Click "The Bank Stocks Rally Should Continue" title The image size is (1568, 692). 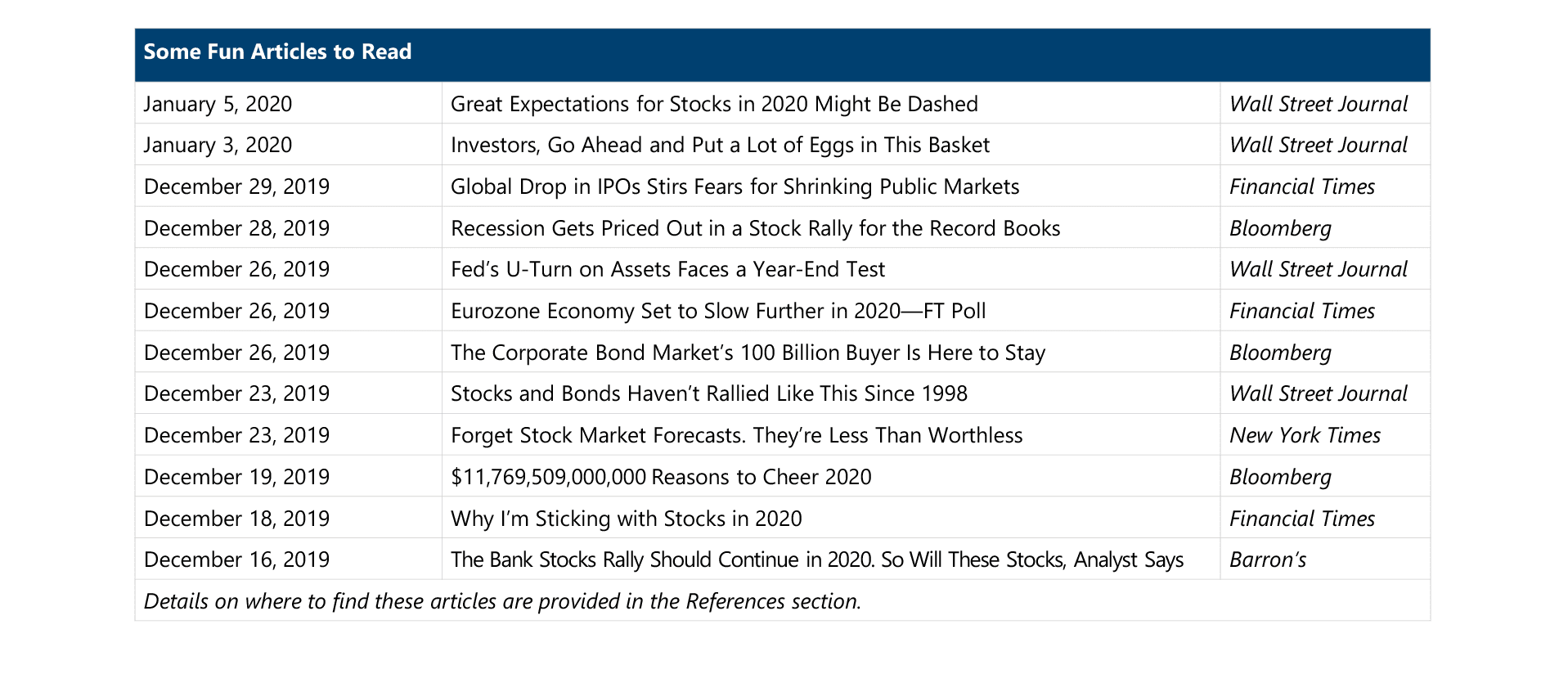pyautogui.click(x=816, y=560)
